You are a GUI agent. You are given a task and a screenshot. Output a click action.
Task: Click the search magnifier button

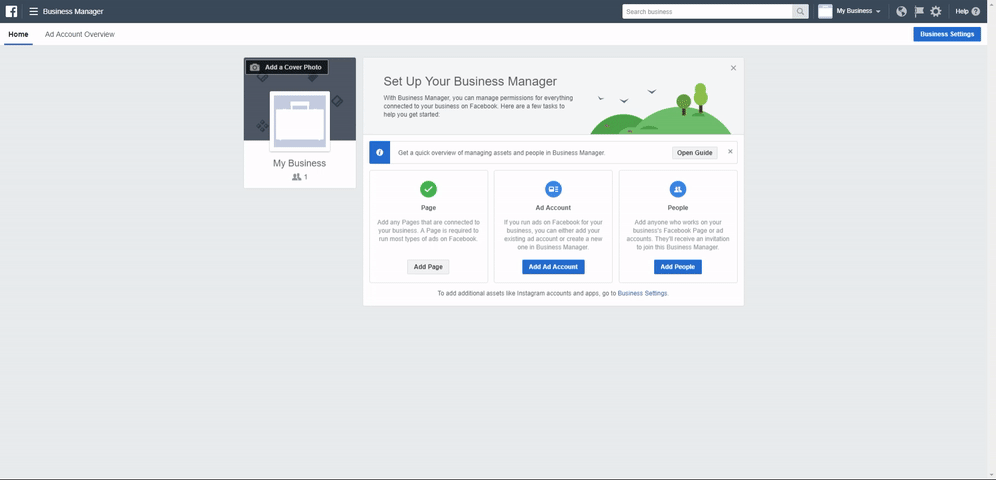pyautogui.click(x=800, y=11)
